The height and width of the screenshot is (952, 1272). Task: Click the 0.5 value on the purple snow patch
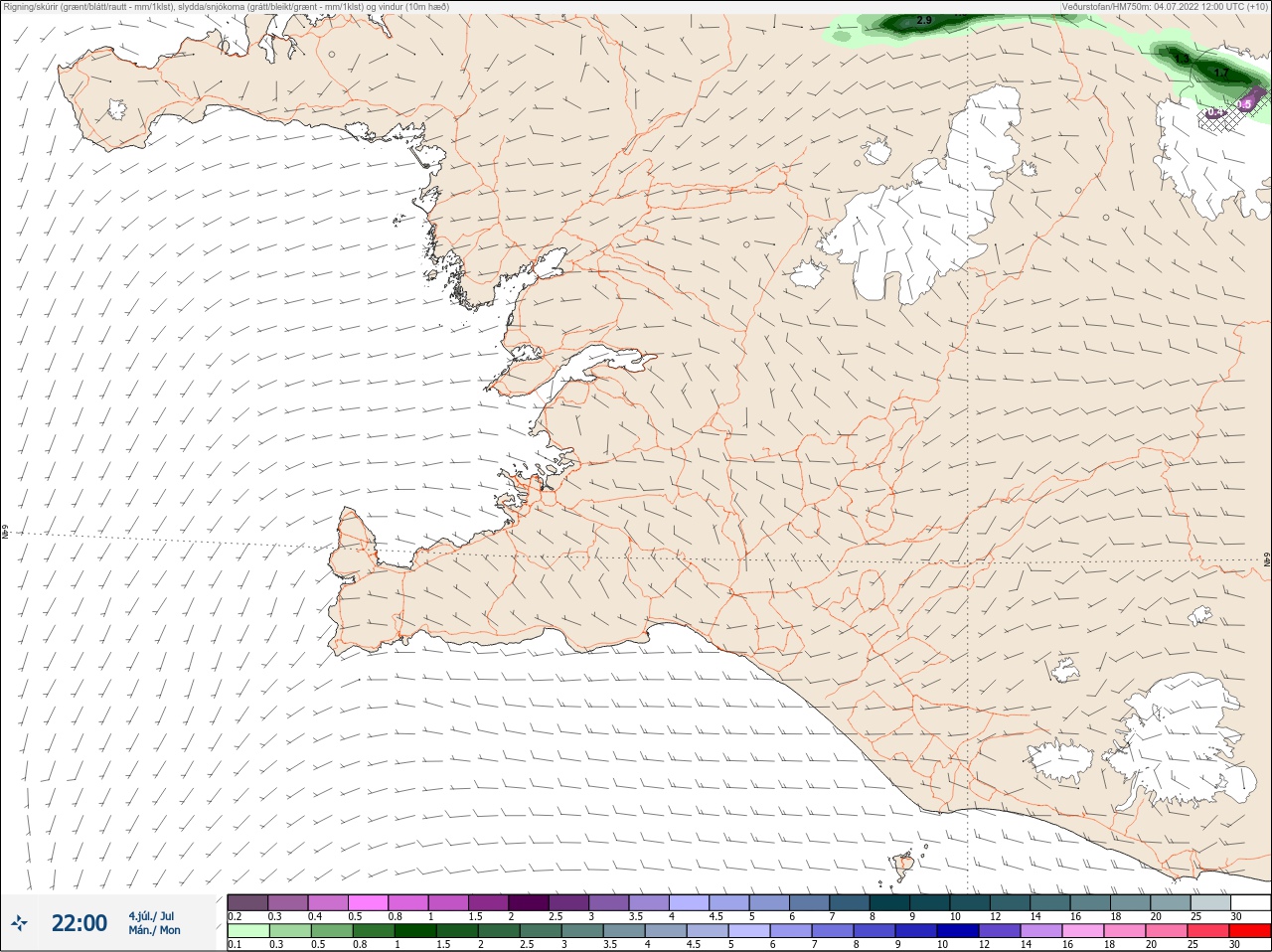[1244, 103]
